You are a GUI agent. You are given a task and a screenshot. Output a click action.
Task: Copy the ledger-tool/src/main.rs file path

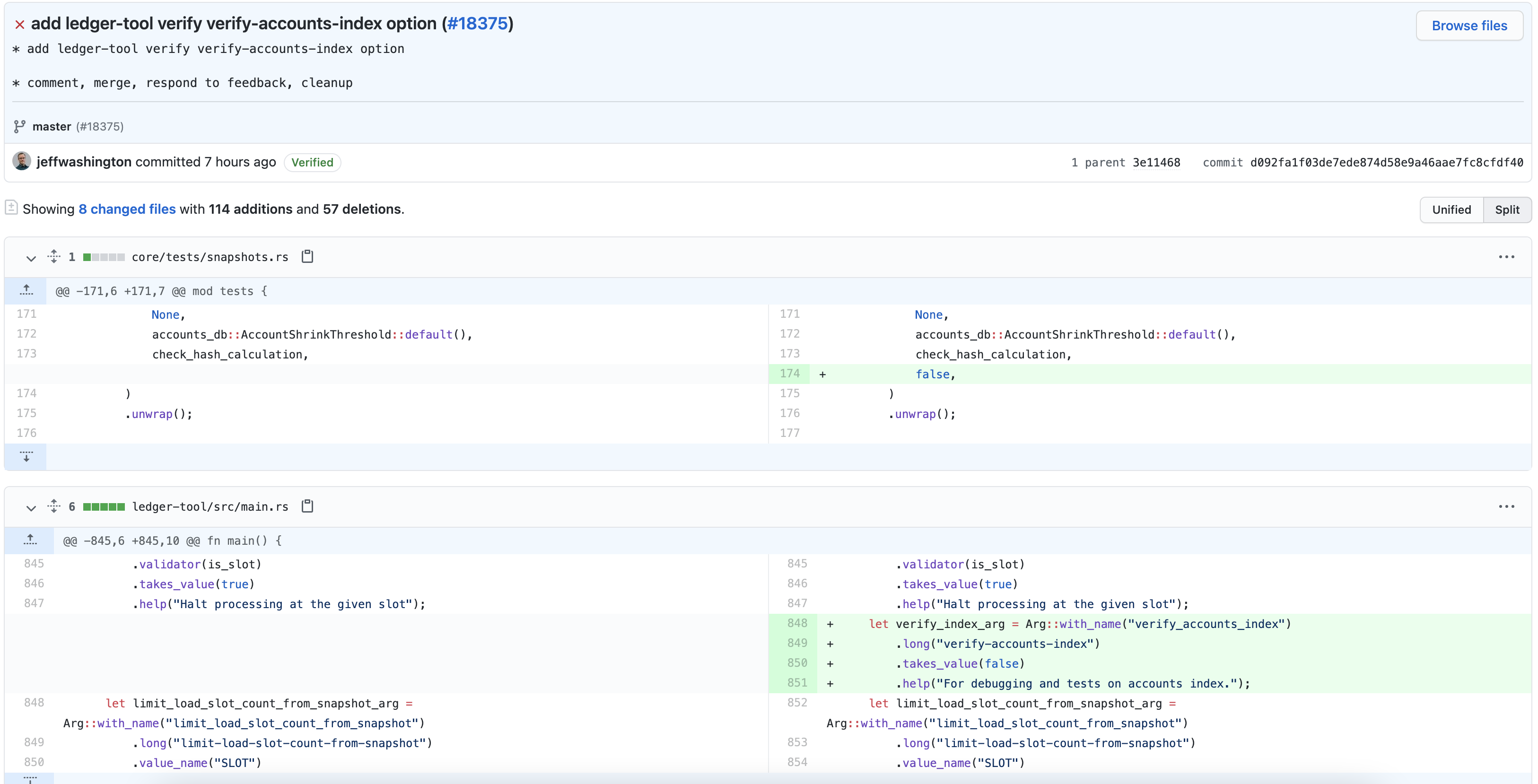(x=307, y=506)
